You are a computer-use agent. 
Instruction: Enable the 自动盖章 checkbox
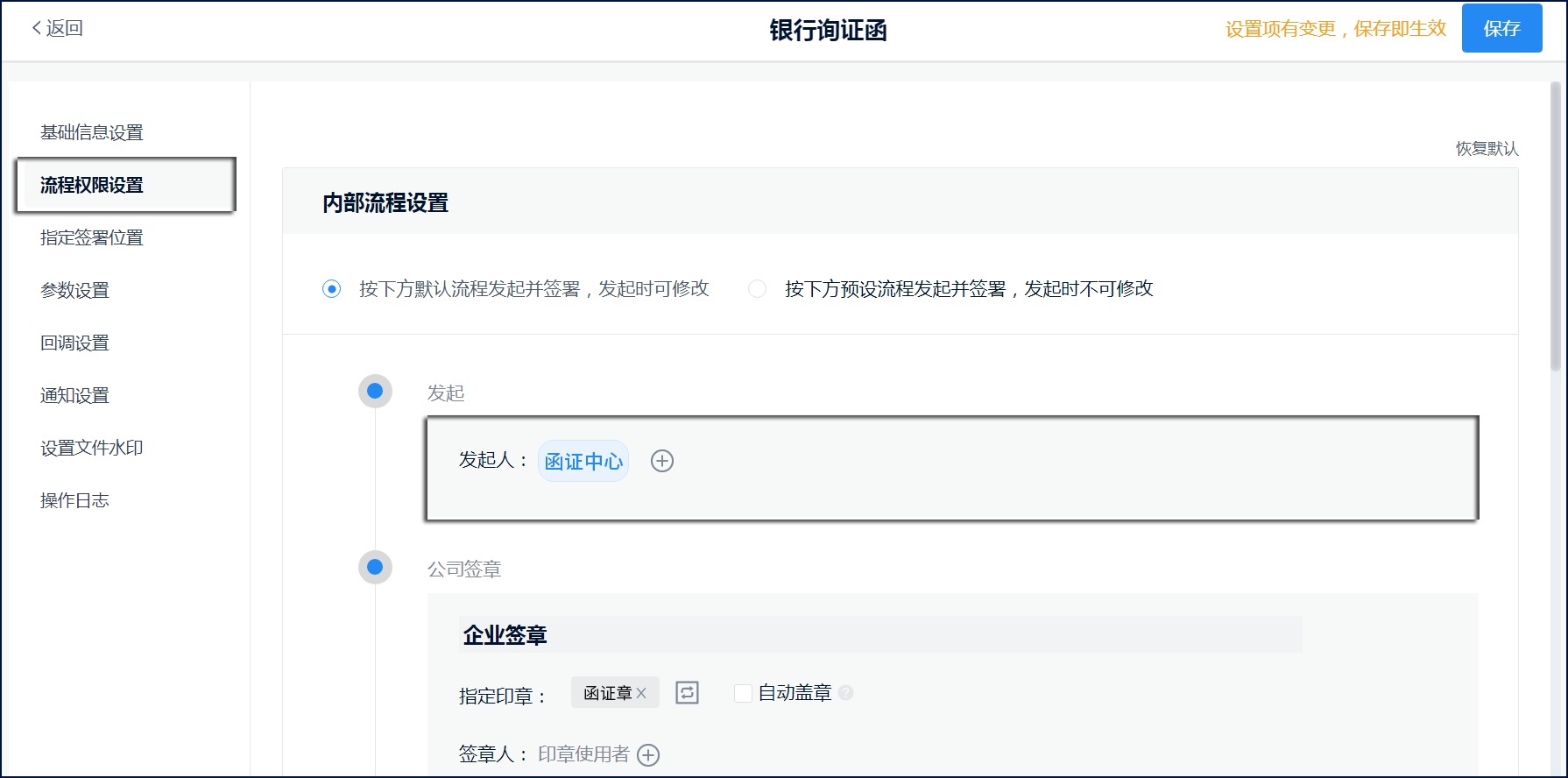(743, 693)
